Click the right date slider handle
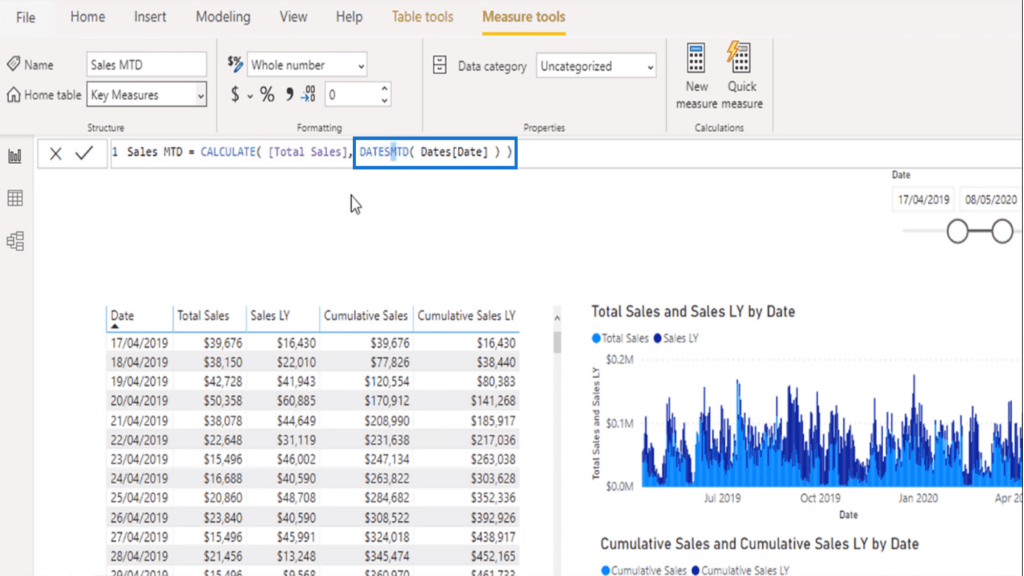 click(1002, 231)
